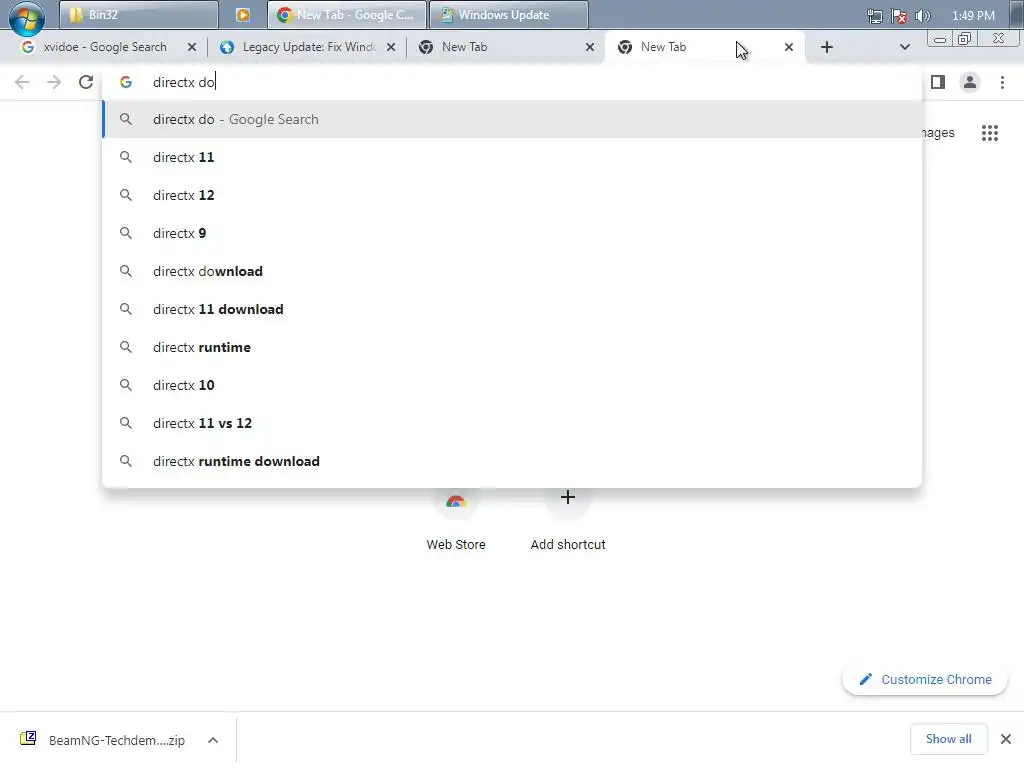Switch to xvidoe - Google Search tab
The height and width of the screenshot is (768, 1024).
(x=104, y=47)
